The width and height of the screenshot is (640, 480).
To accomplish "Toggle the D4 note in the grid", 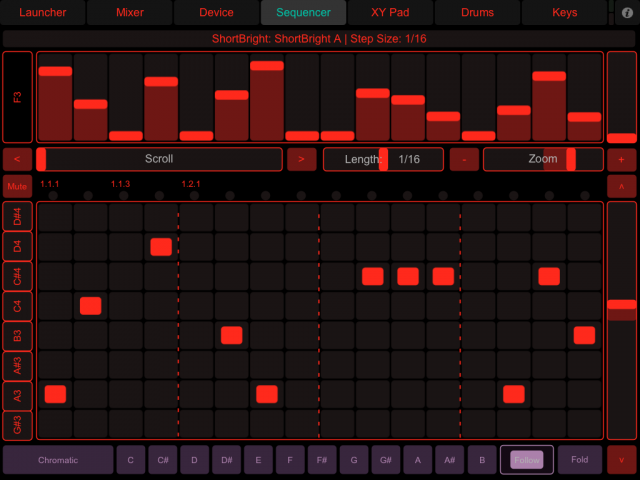I will click(x=161, y=247).
